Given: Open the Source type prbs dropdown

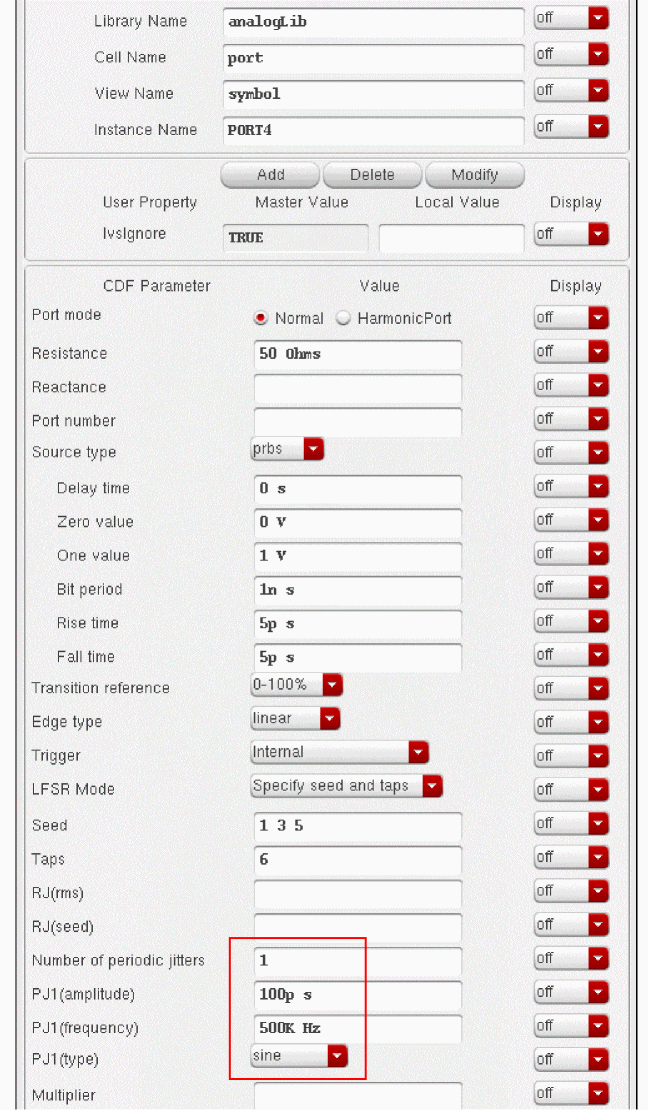Looking at the screenshot, I should pos(287,450).
